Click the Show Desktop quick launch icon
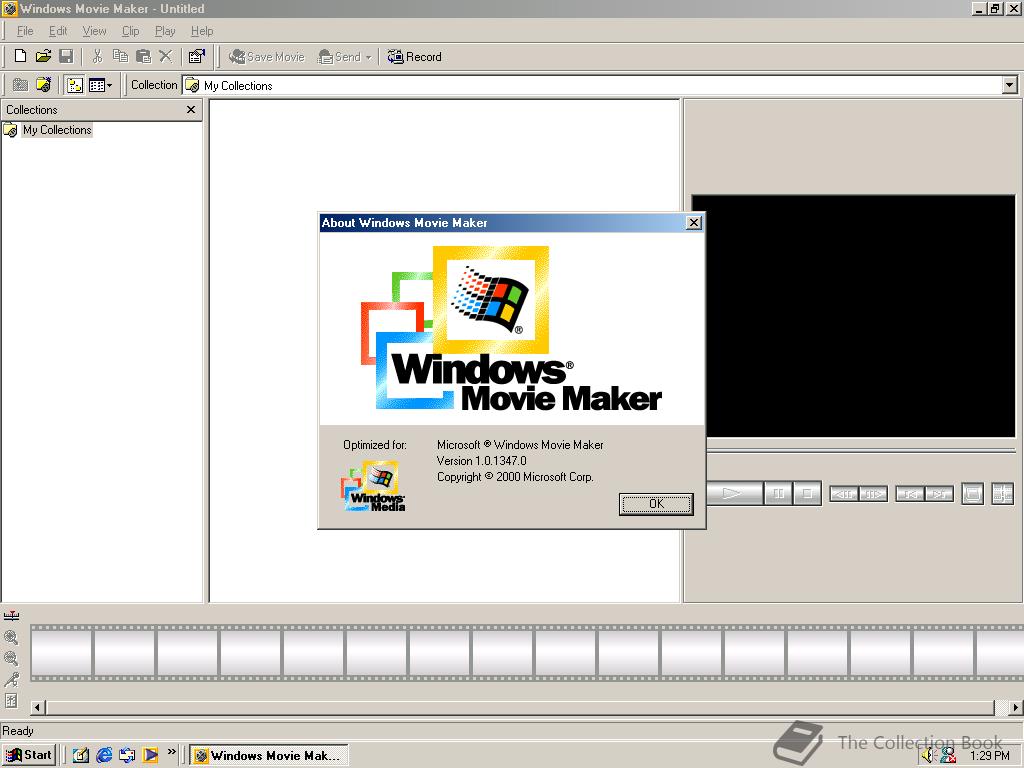Viewport: 1024px width, 768px height. [x=80, y=755]
